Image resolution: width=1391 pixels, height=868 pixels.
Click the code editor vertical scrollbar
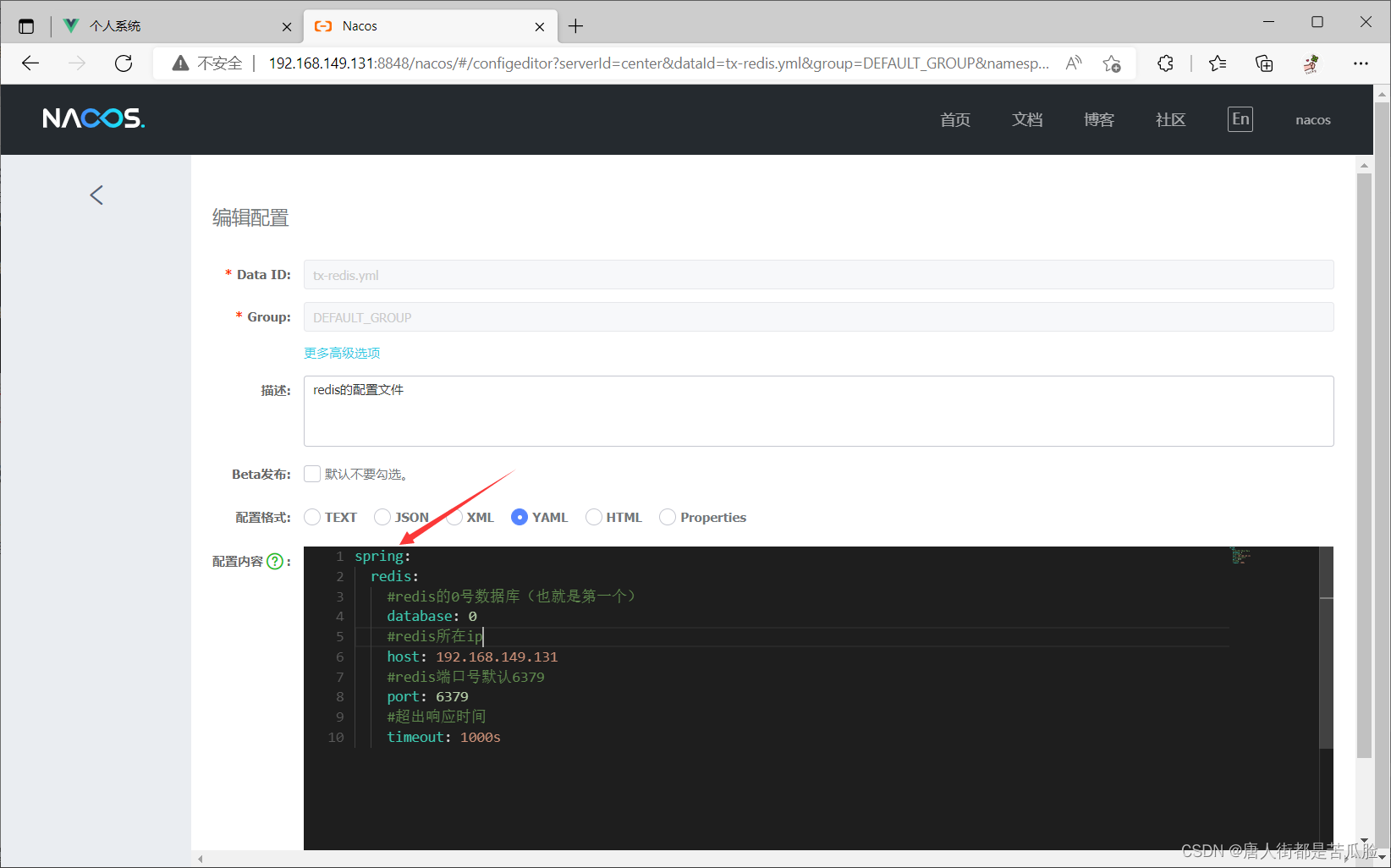(1326, 647)
